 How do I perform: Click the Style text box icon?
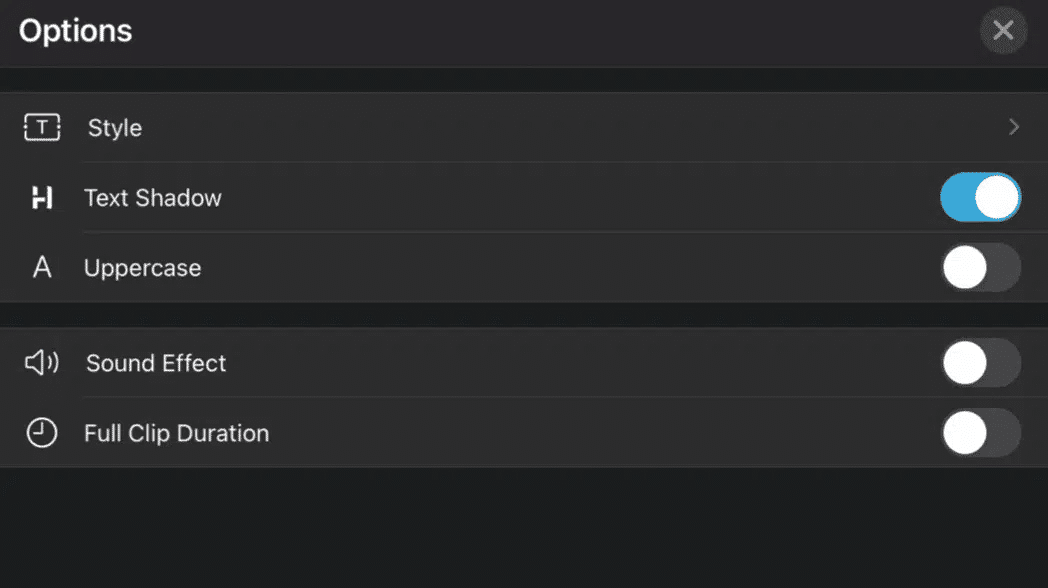tap(42, 127)
